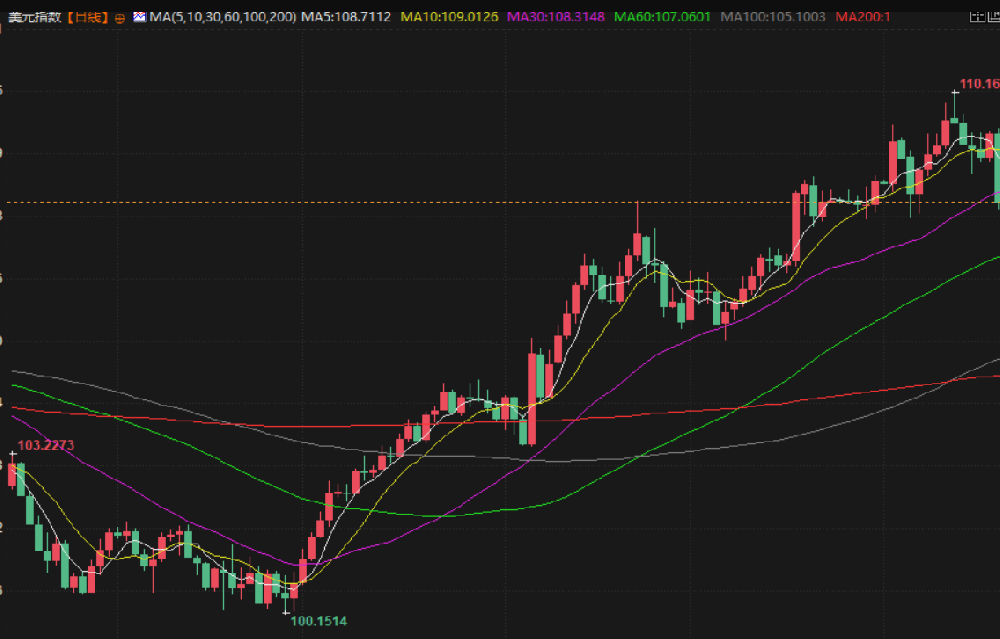Select the green MA60:107.0601 legend label
The image size is (1000, 639).
(x=662, y=17)
